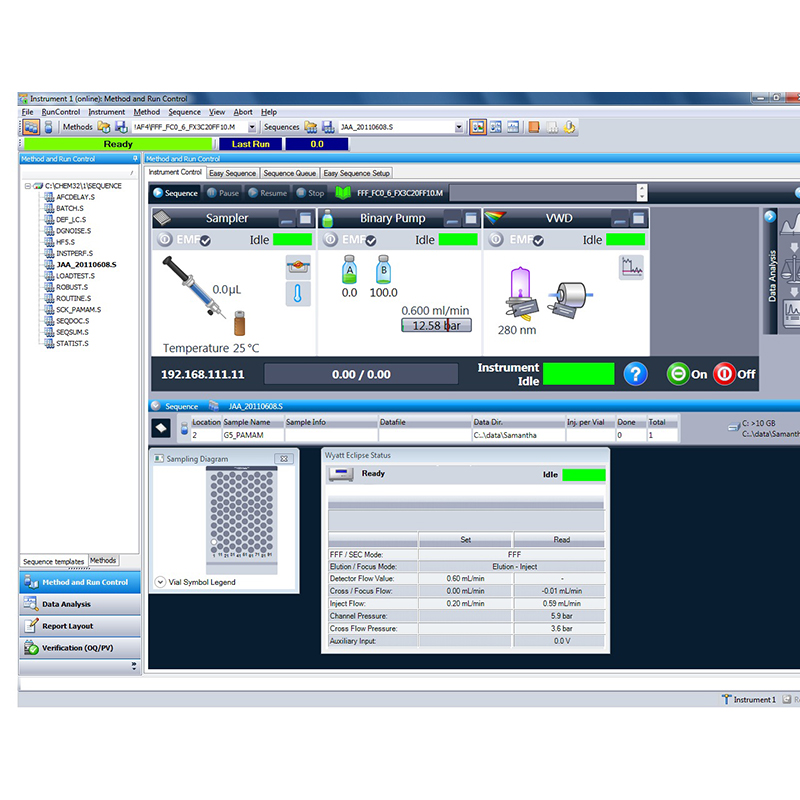Open the Instrument menu

tap(107, 112)
